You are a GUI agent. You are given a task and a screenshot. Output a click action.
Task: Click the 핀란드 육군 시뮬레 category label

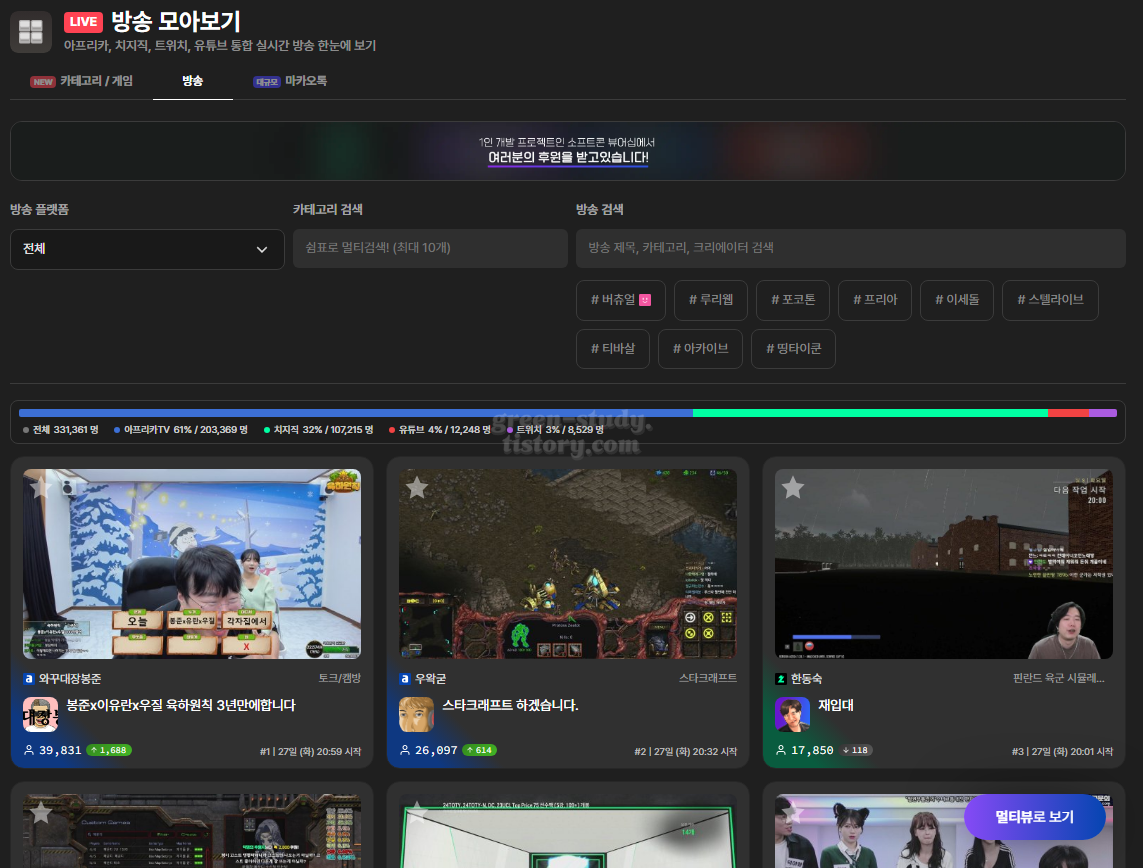point(1058,679)
